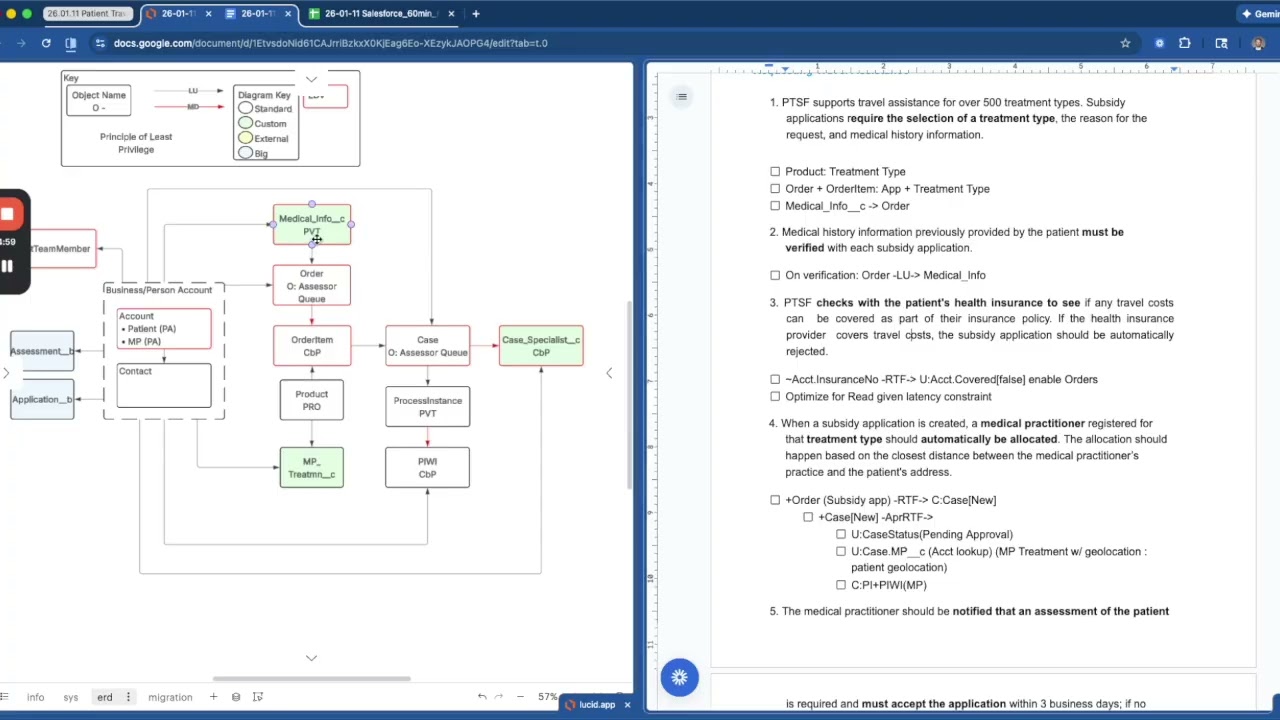Open the browser extensions puzzle icon
Screen dimensions: 1280x720
(x=1185, y=43)
